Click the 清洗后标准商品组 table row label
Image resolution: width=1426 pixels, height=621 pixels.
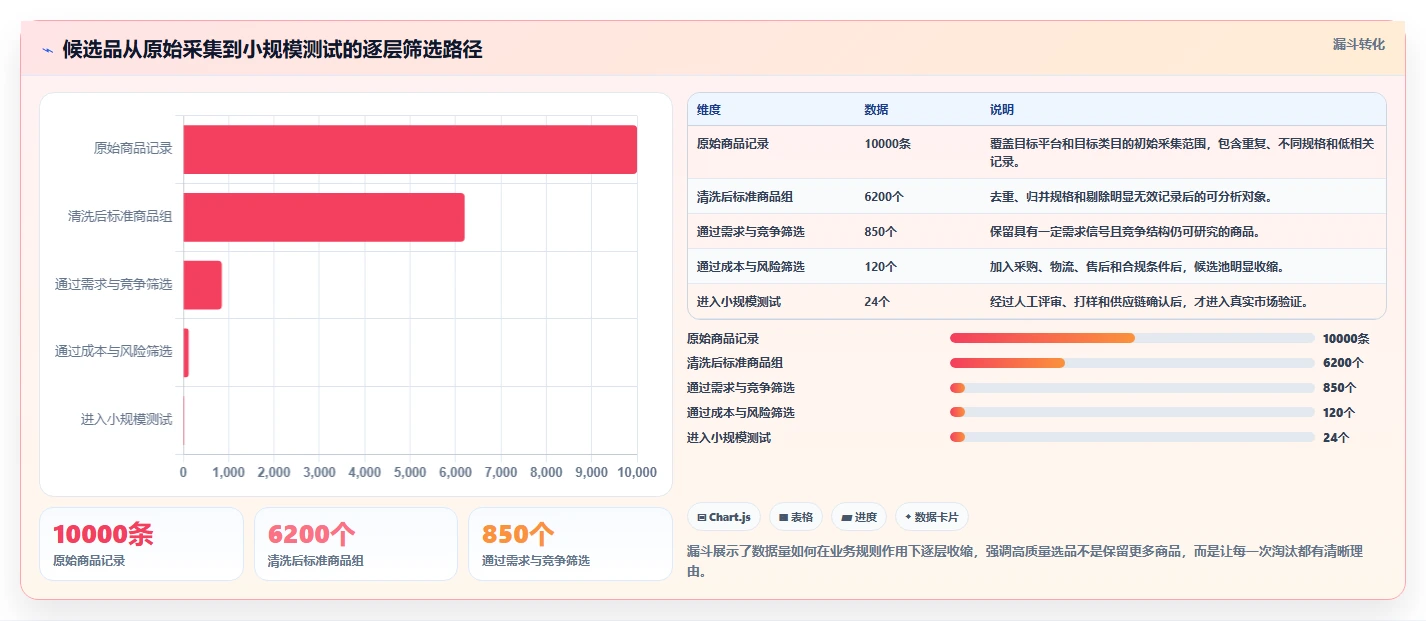[x=745, y=197]
